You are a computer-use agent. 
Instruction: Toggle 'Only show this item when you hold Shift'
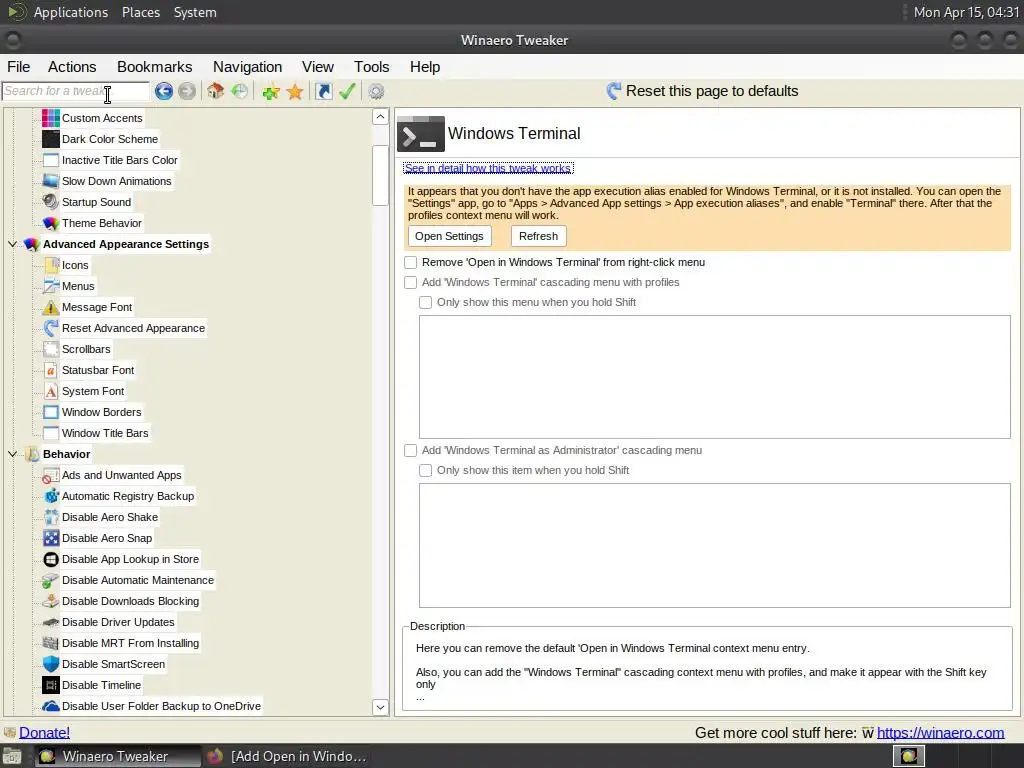425,470
